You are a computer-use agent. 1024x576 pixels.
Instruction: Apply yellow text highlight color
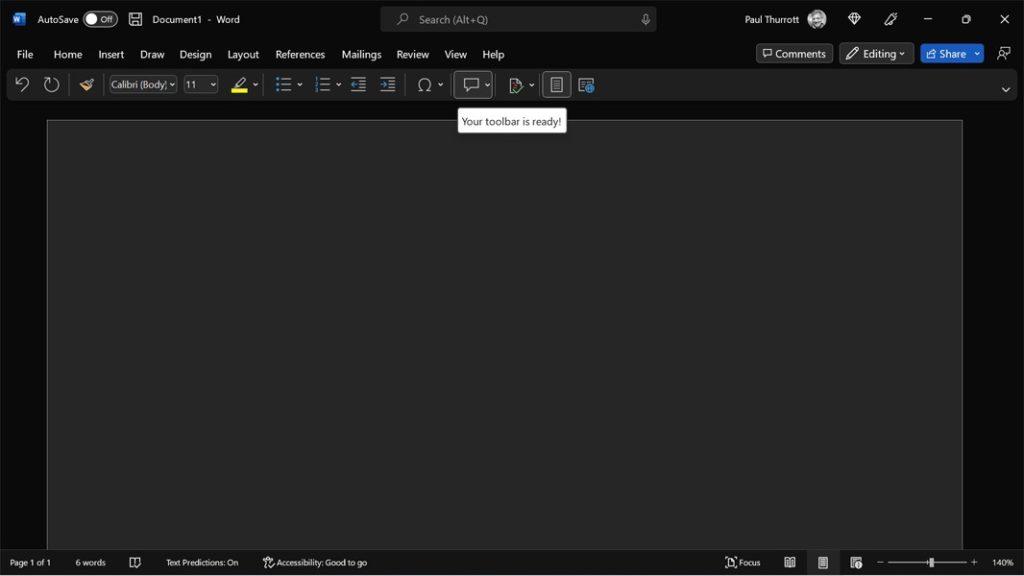click(240, 85)
